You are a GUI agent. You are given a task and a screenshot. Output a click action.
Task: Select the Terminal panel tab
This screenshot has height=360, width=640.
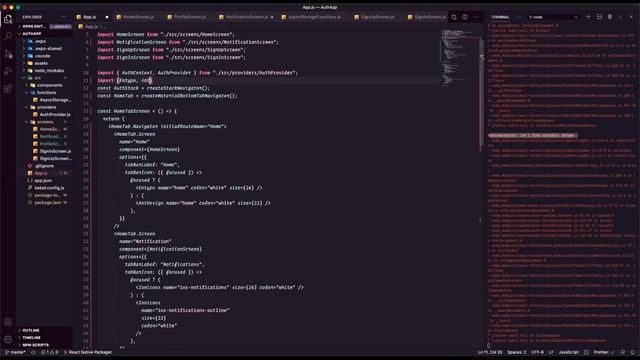point(500,17)
